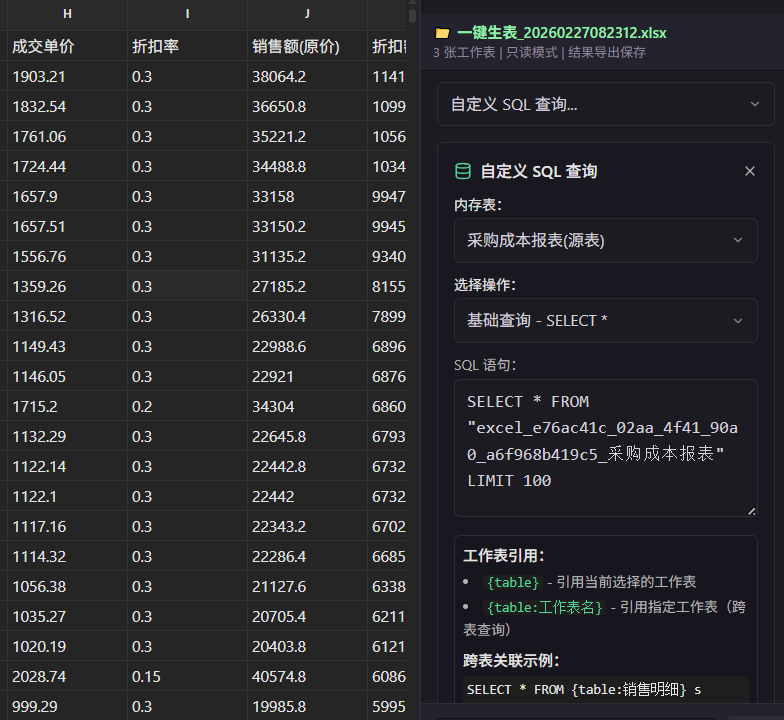Grab the SQL text area resize handle
784x720 pixels.
(x=752, y=511)
